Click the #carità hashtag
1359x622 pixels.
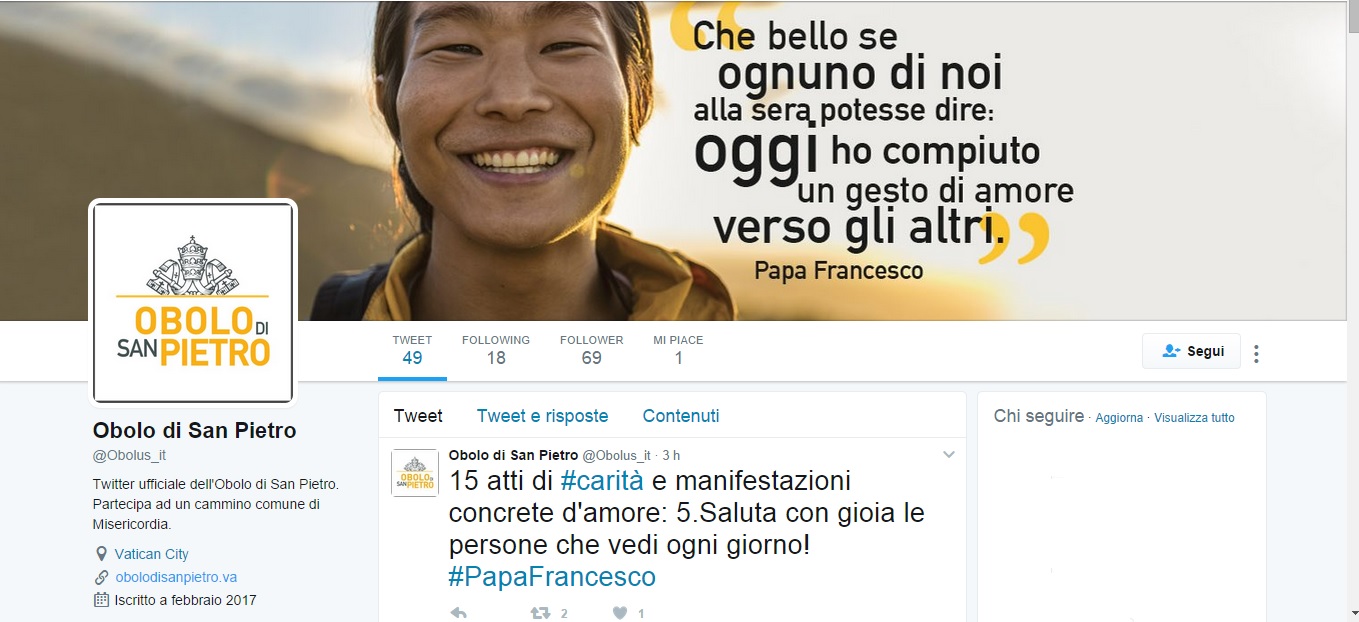point(602,481)
